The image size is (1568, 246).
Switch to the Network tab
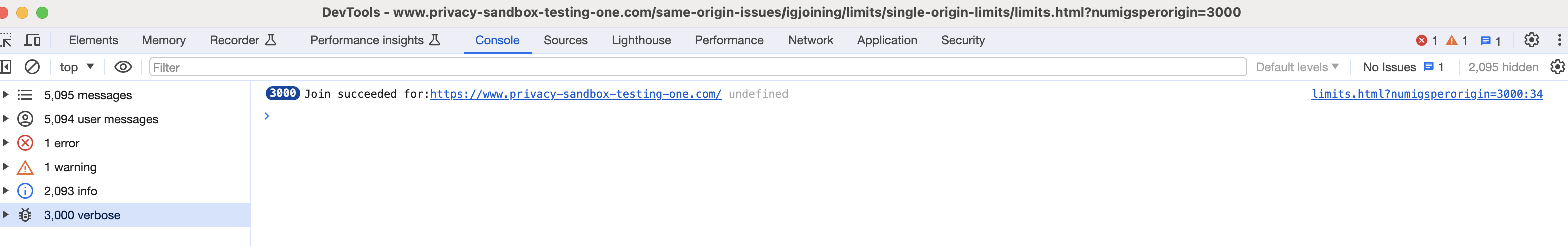pos(810,40)
